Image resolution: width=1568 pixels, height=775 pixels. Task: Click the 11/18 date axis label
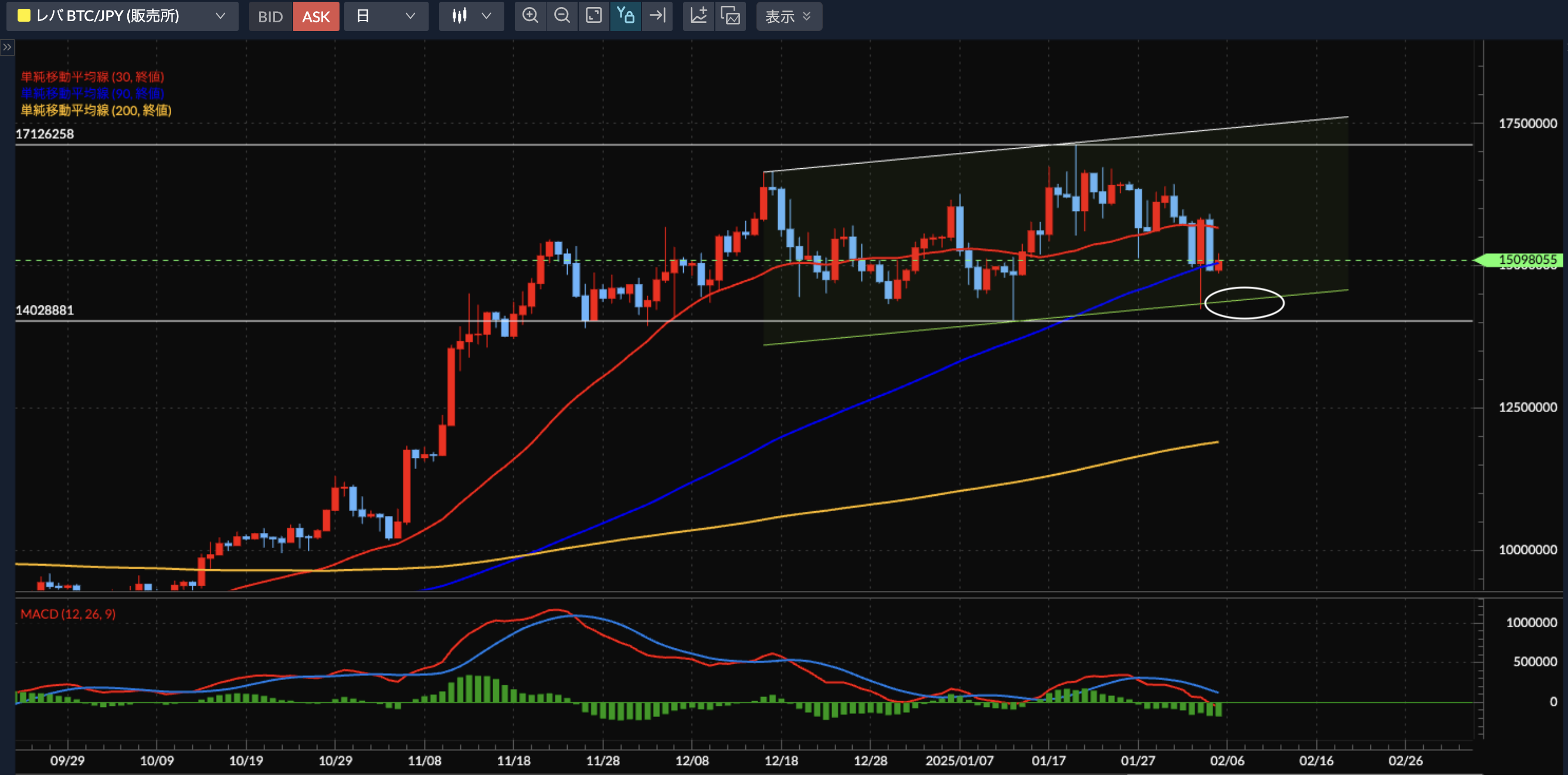click(x=514, y=760)
